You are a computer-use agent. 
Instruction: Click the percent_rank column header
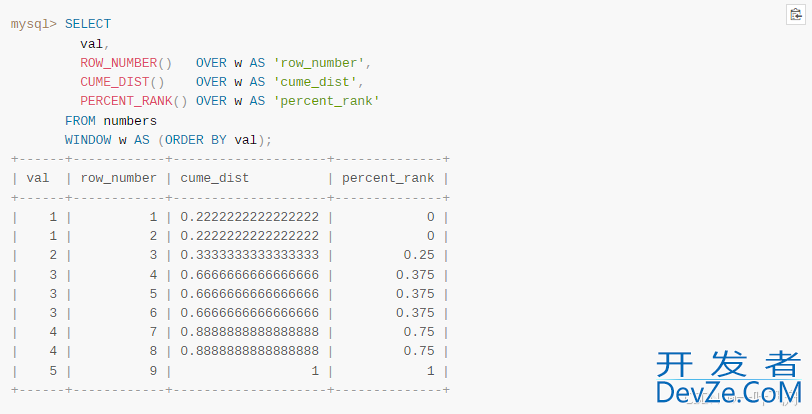[388, 178]
